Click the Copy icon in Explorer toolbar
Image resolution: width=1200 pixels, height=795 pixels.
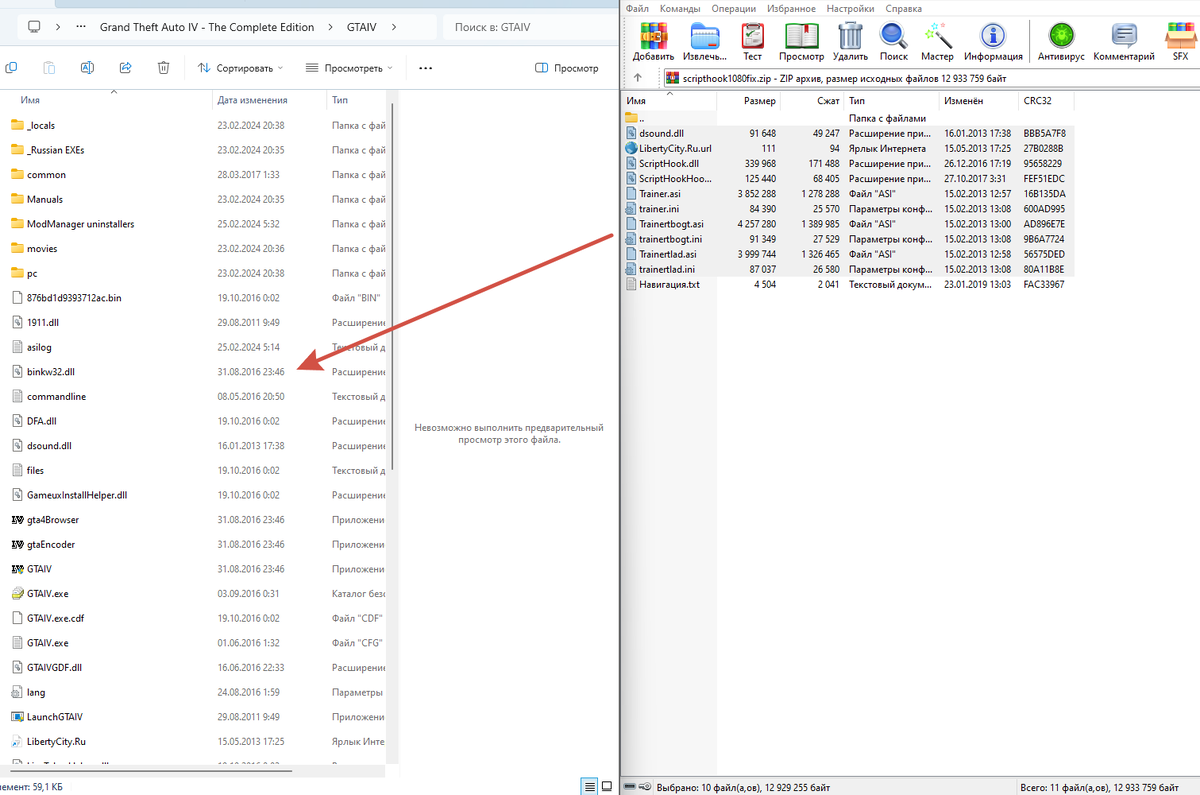tap(11, 68)
